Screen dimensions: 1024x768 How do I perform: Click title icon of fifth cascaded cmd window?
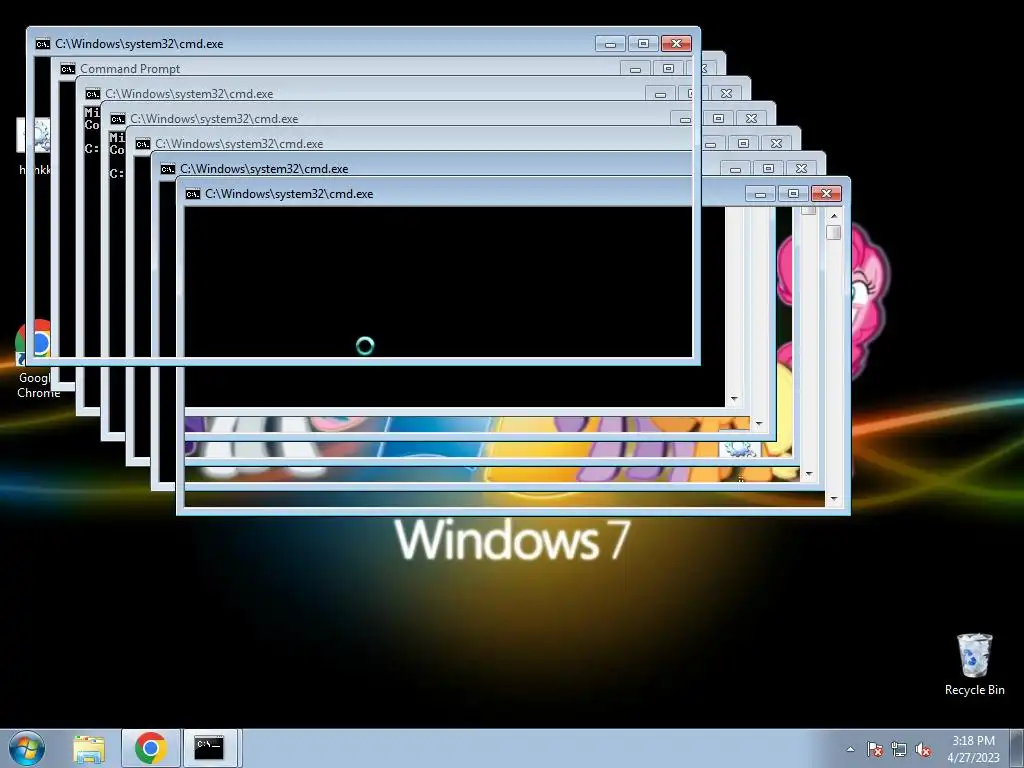[142, 144]
